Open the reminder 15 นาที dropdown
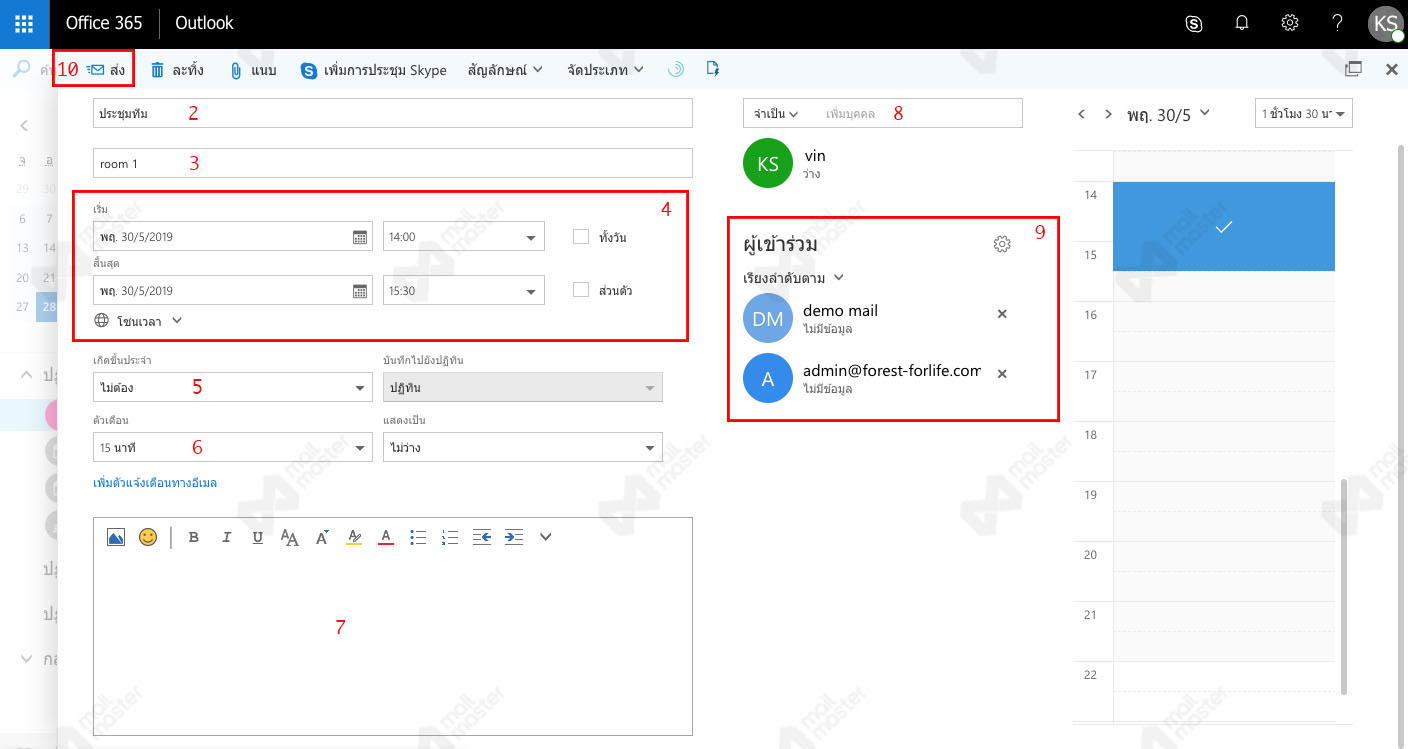Screen dimensions: 1408x749 click(232, 447)
